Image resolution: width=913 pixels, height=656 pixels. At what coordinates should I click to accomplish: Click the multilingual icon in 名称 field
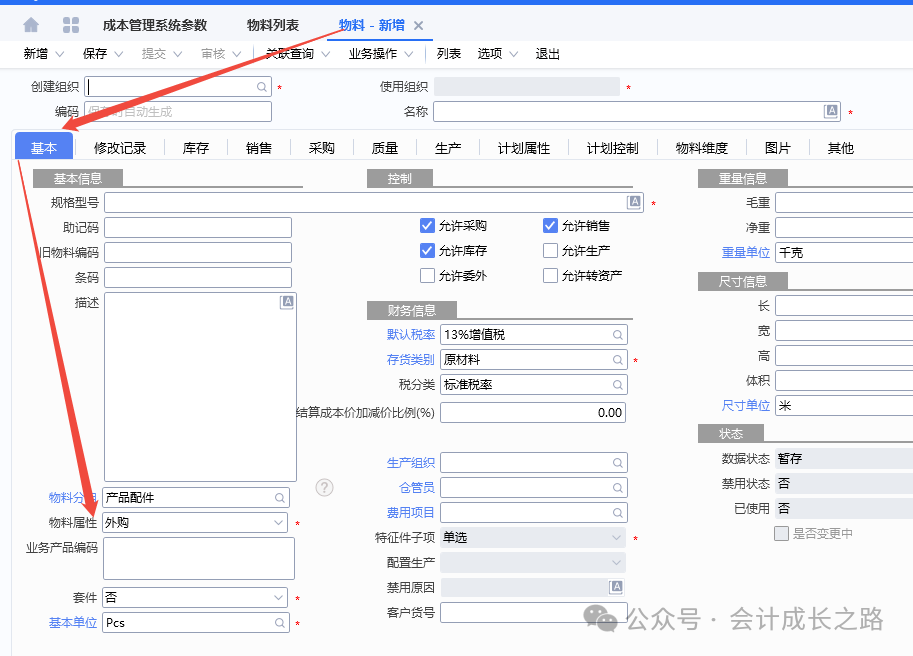pyautogui.click(x=830, y=111)
